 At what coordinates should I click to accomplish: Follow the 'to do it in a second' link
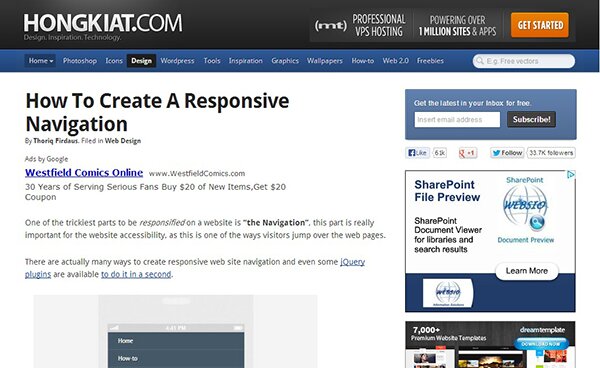coord(136,274)
